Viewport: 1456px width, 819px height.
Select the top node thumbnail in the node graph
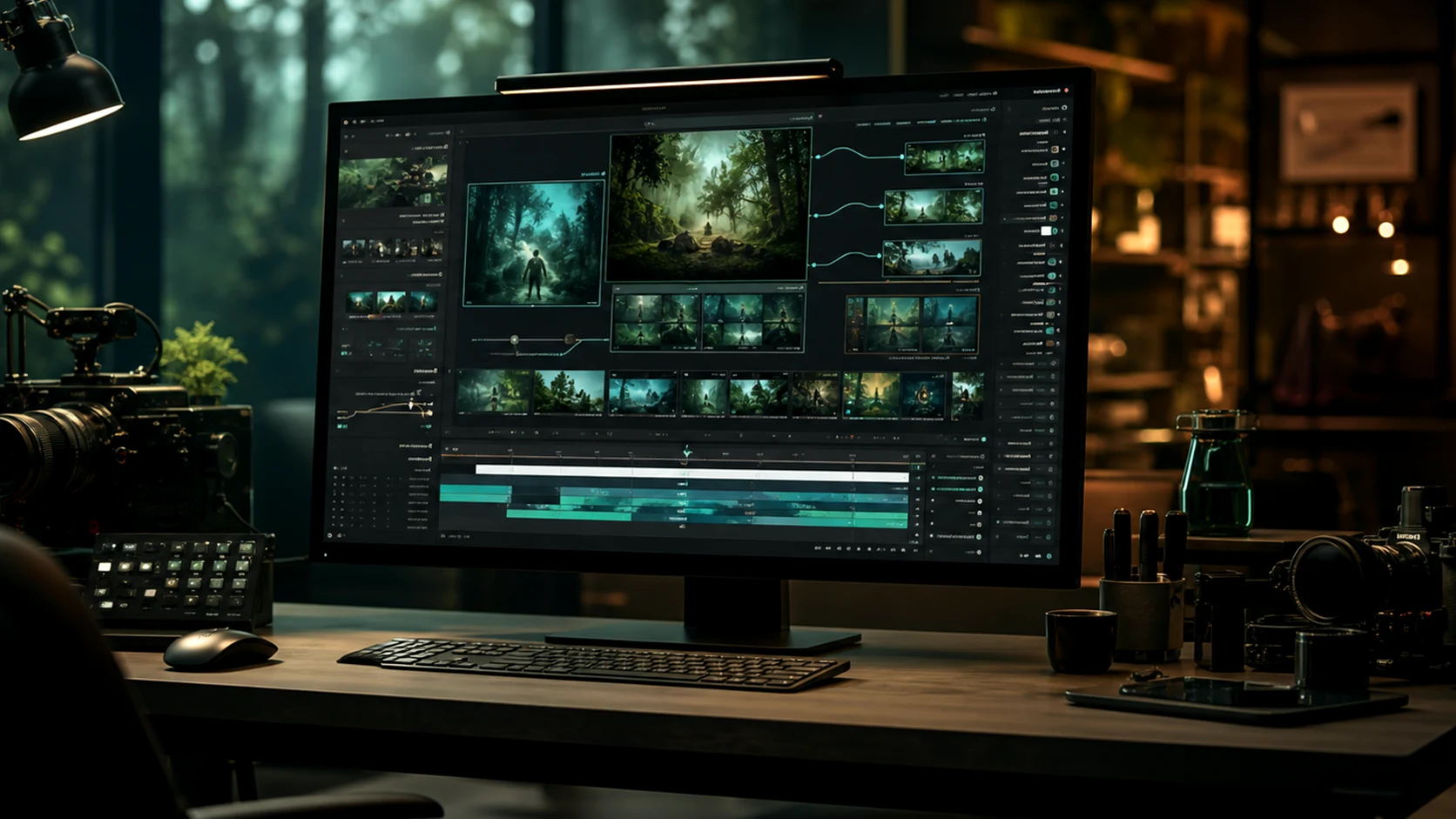click(944, 158)
